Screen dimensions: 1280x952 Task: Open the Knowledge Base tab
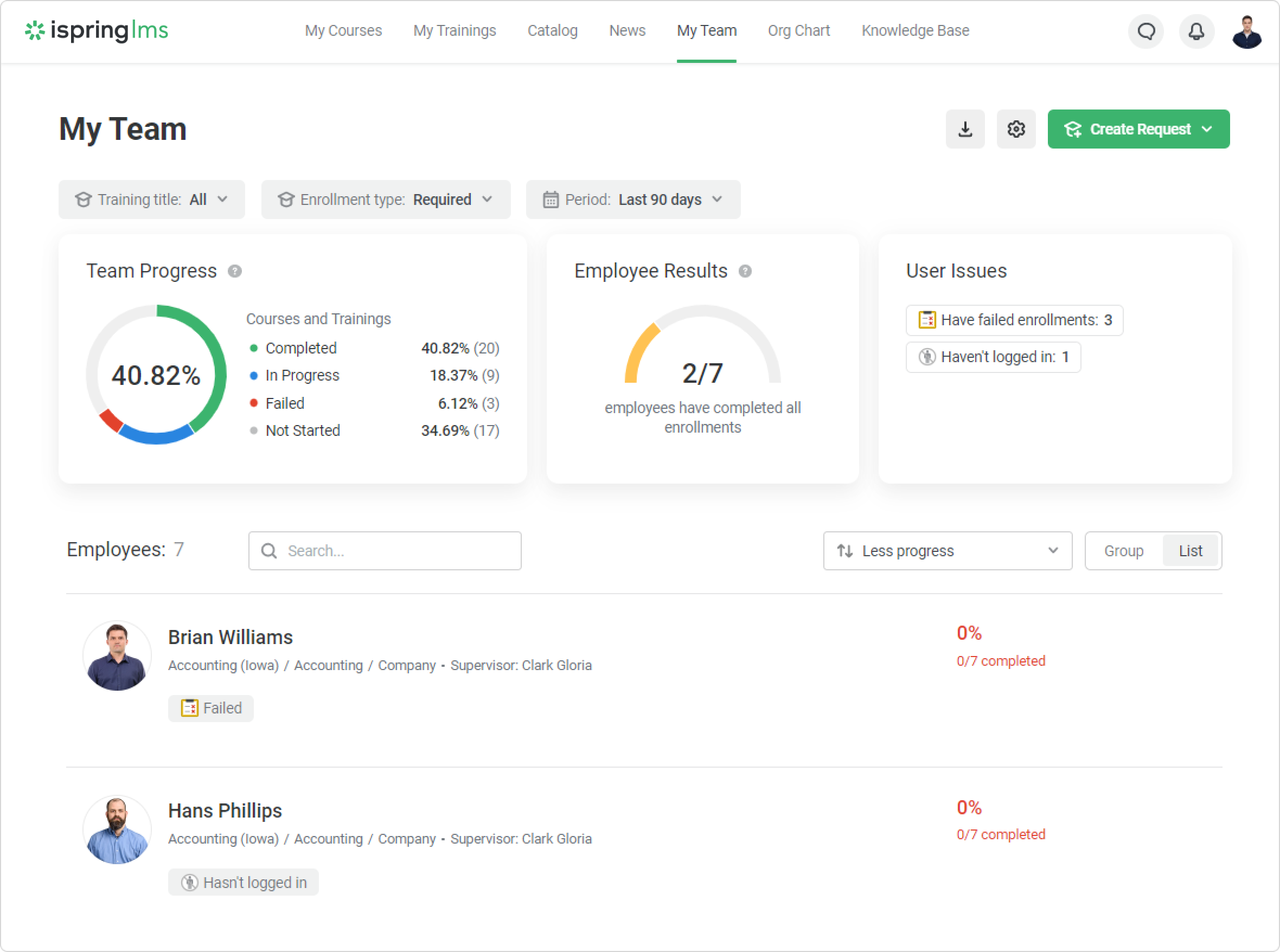tap(915, 30)
